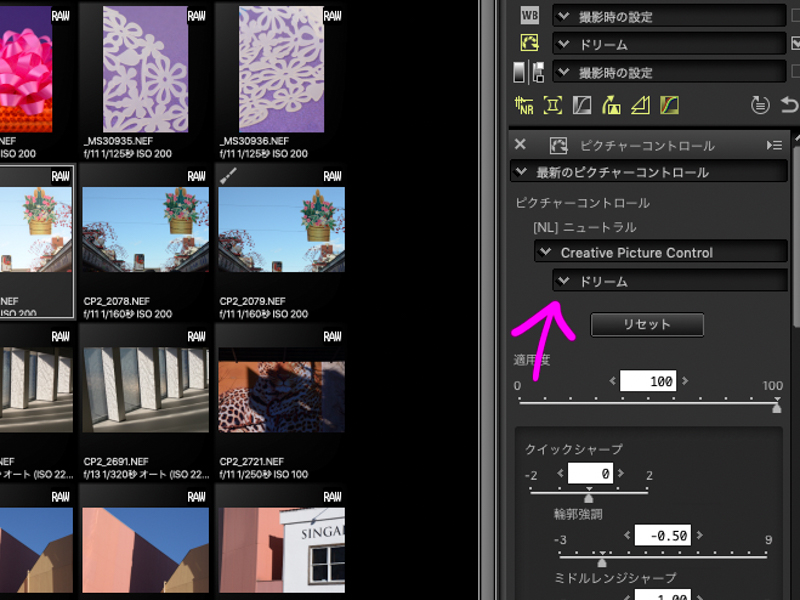The height and width of the screenshot is (600, 800).
Task: Click the exposure compensation gradient bar icon
Action: coord(519,71)
